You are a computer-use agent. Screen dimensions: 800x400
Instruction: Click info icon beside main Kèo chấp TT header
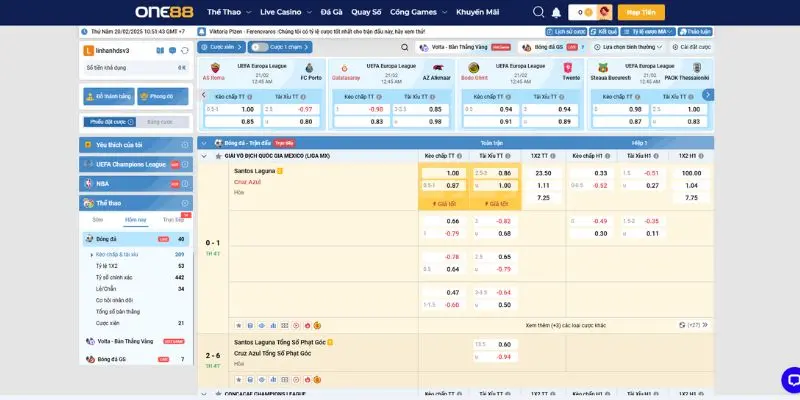(x=459, y=156)
